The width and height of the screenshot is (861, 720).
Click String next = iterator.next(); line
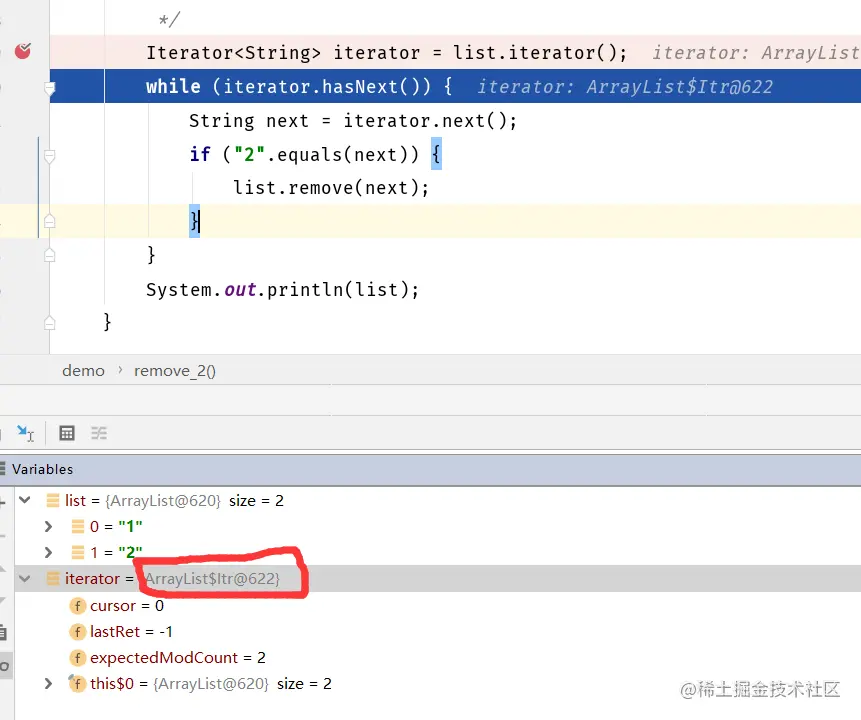click(x=353, y=121)
